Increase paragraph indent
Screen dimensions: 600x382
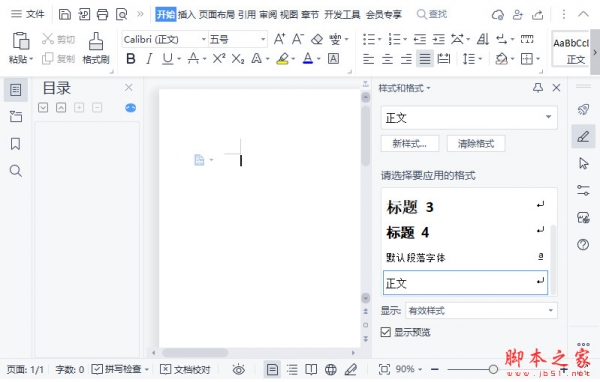click(439, 39)
